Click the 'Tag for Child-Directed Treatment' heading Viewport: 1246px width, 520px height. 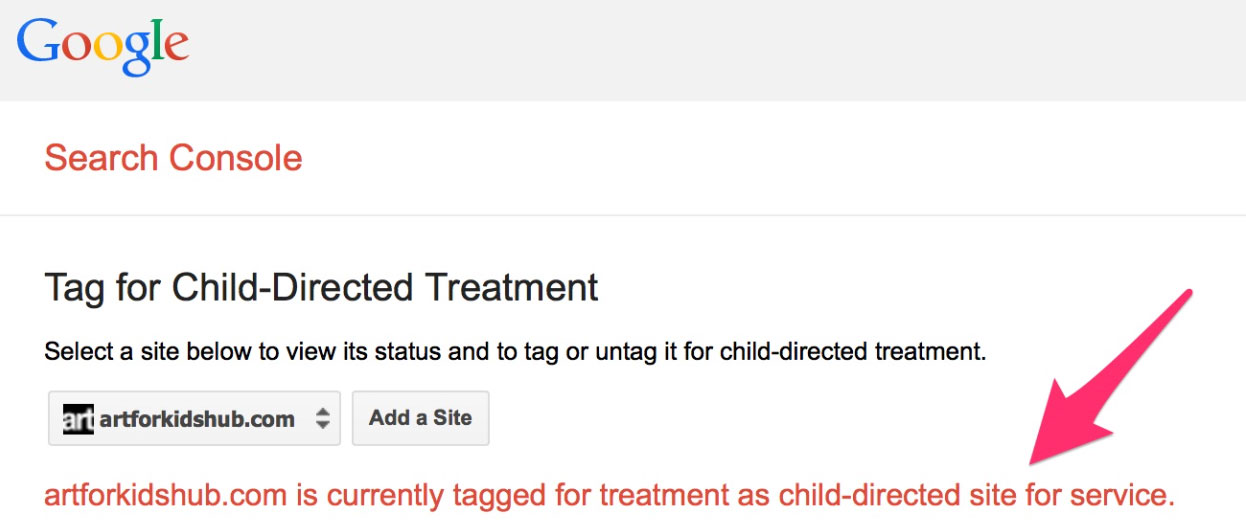321,287
